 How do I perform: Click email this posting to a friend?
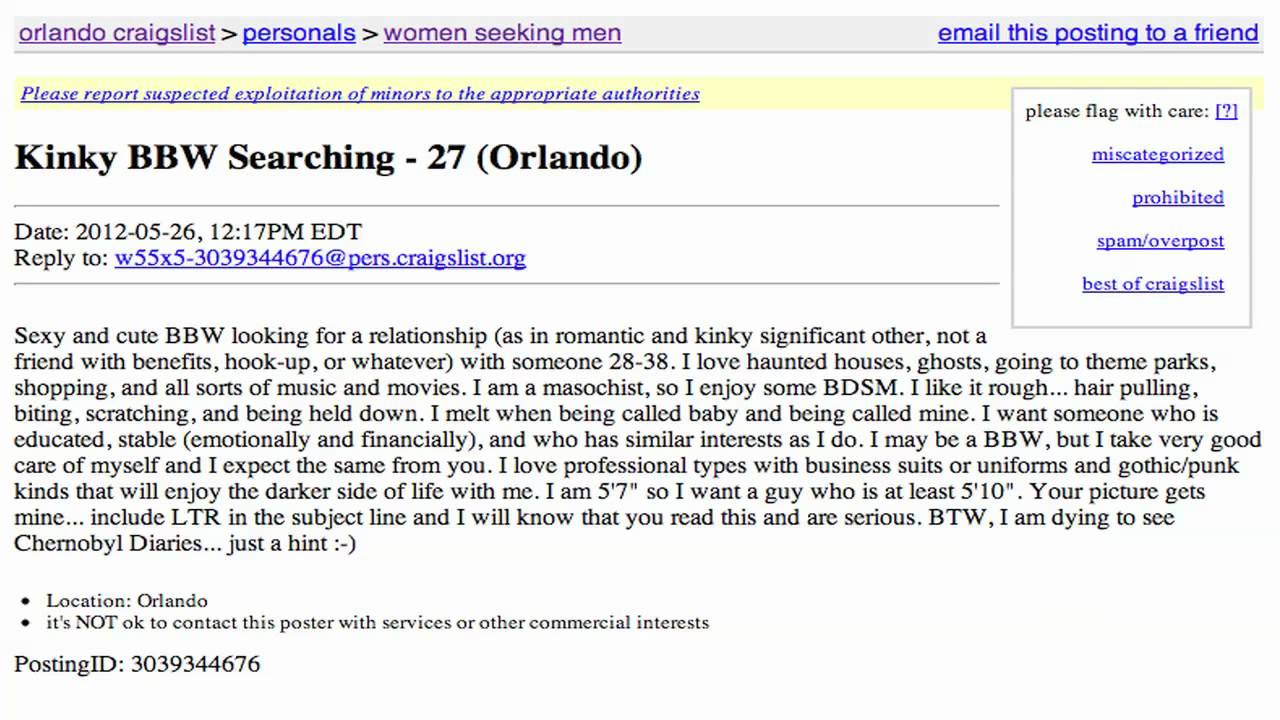click(1097, 33)
